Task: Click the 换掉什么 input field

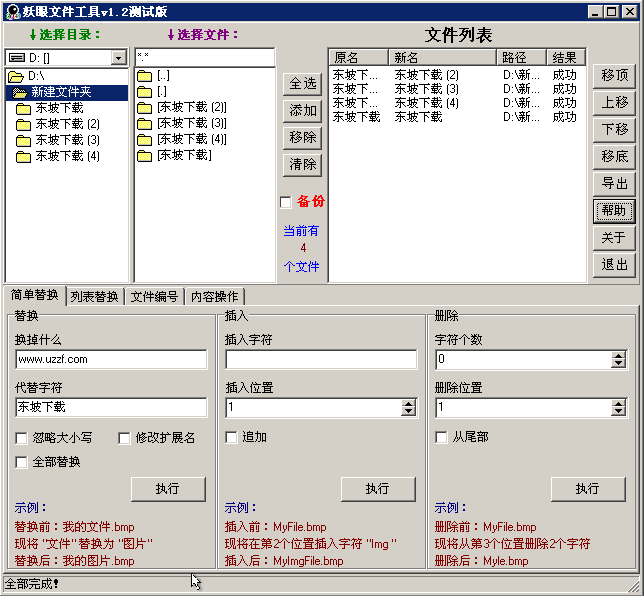Action: tap(111, 360)
